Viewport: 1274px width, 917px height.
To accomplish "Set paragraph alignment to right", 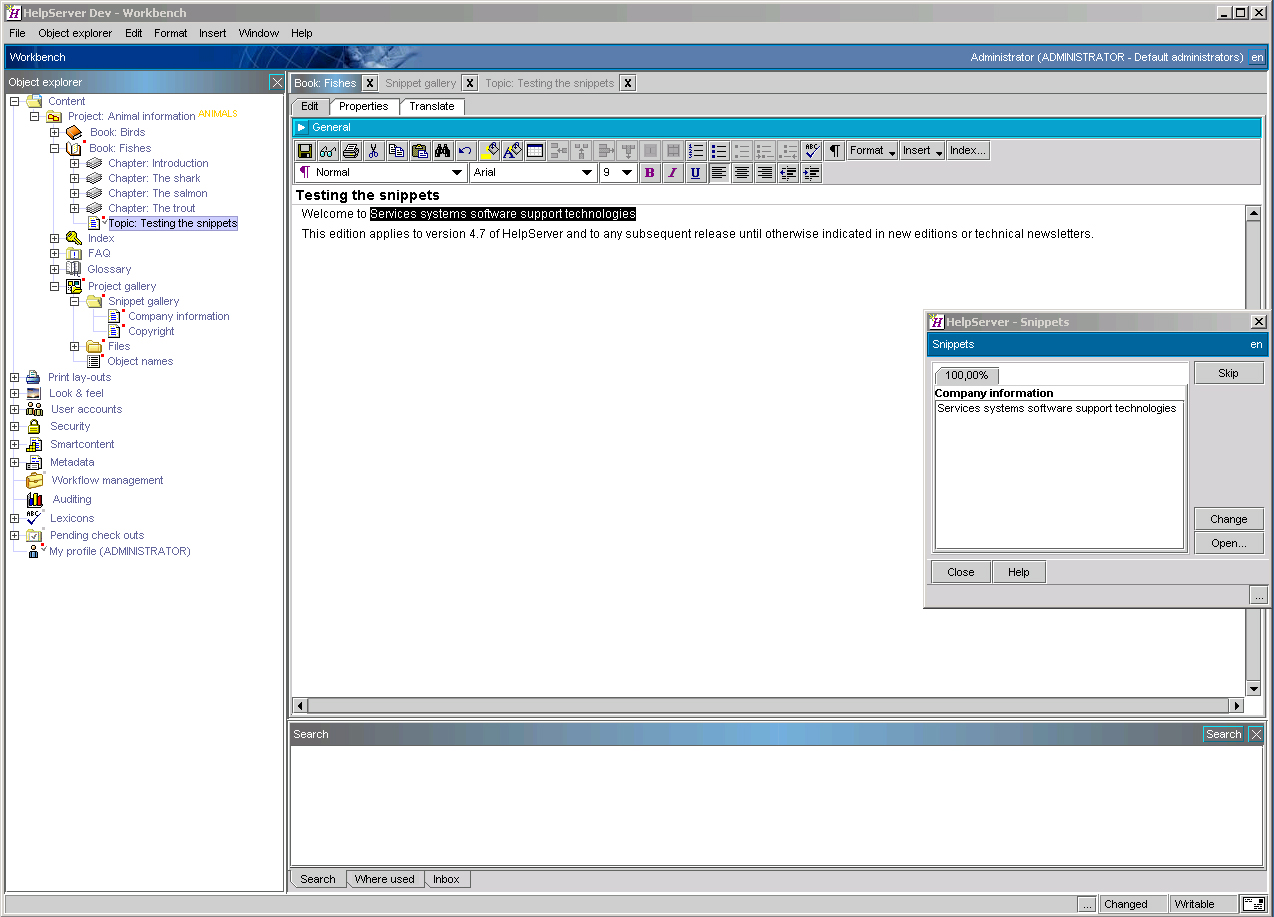I will [765, 173].
